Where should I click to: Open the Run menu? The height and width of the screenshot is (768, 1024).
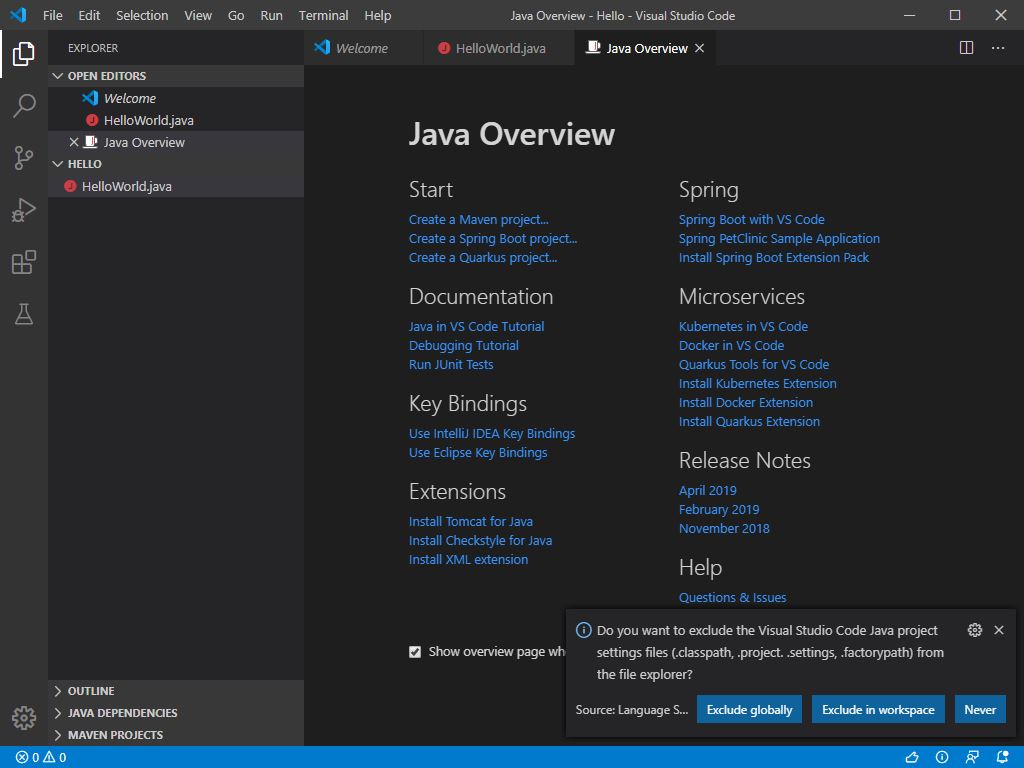271,15
